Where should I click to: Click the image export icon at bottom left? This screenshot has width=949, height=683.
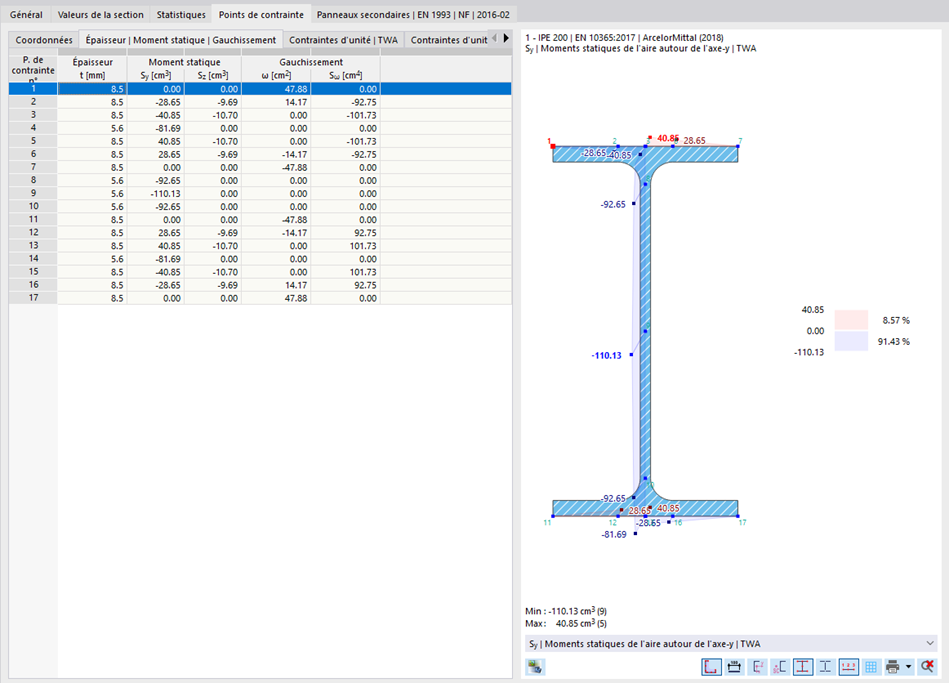tap(535, 667)
